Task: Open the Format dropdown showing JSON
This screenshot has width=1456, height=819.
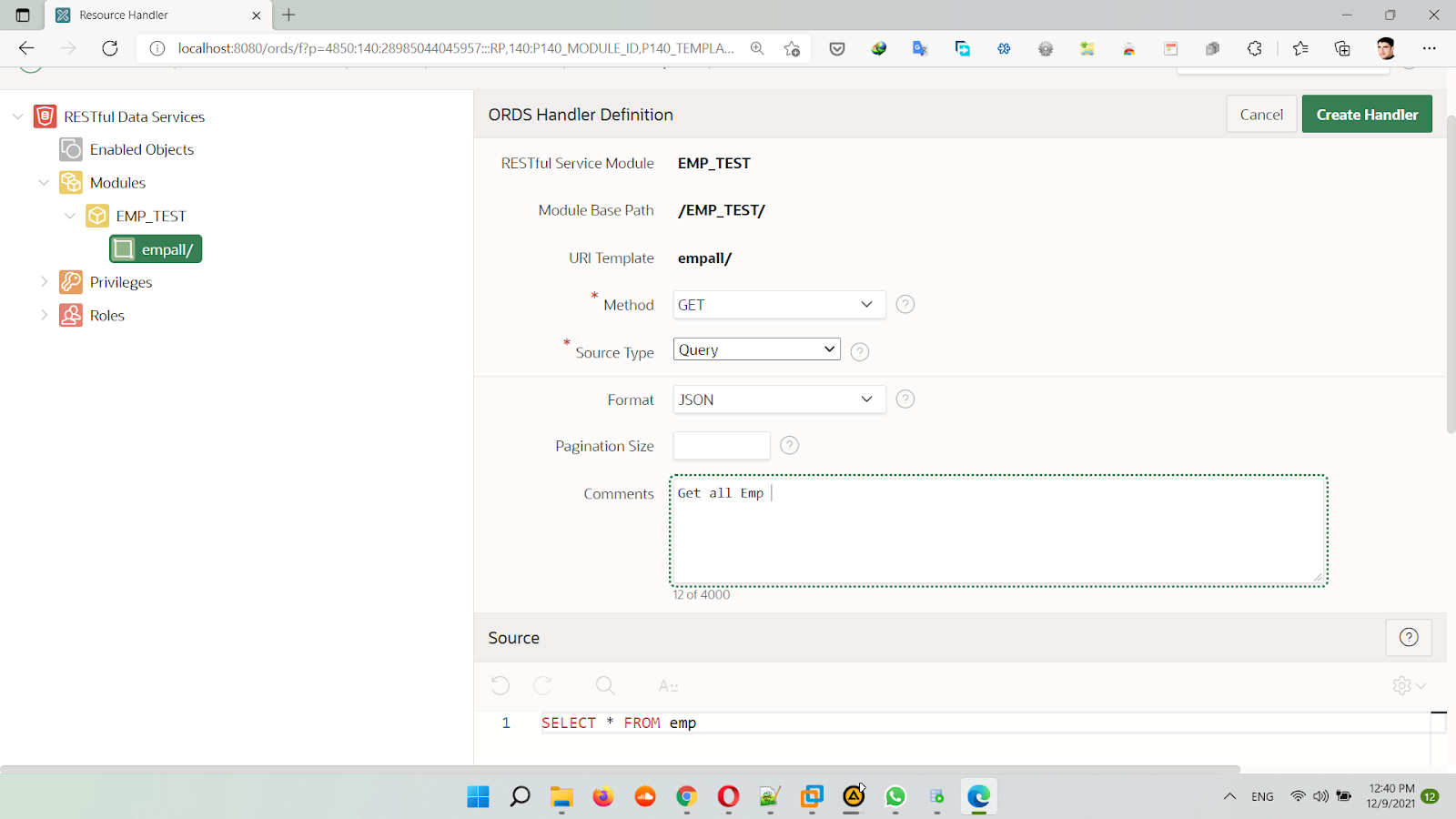Action: click(778, 399)
